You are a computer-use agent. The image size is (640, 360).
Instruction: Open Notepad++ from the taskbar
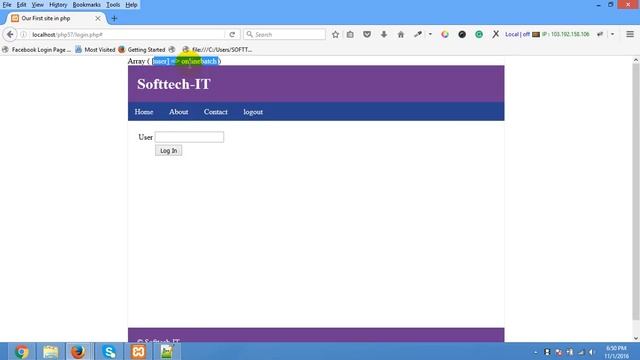pos(167,351)
